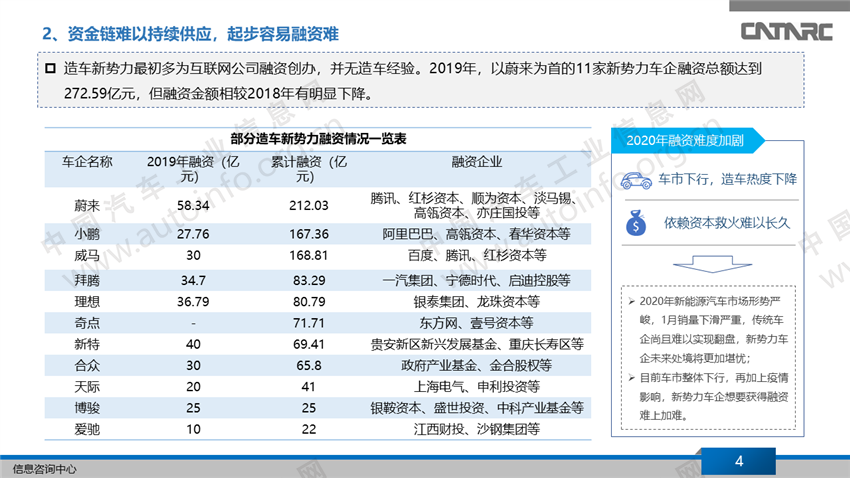The width and height of the screenshot is (850, 478).
Task: Click the car icon beside 车市下行
Action: [636, 180]
